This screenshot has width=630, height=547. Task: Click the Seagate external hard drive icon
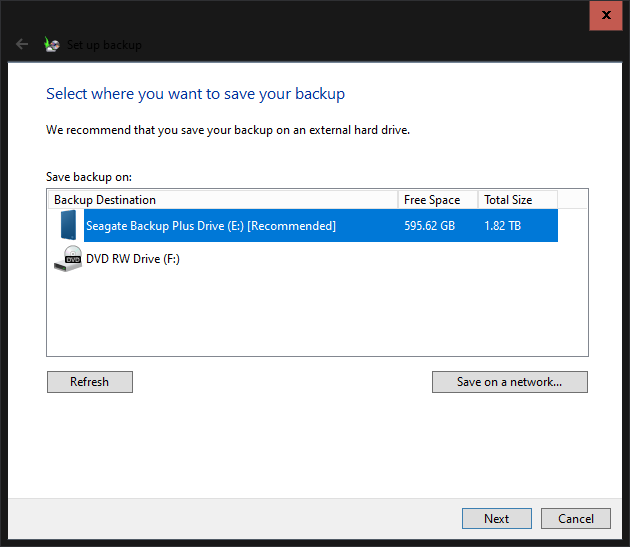(x=67, y=225)
